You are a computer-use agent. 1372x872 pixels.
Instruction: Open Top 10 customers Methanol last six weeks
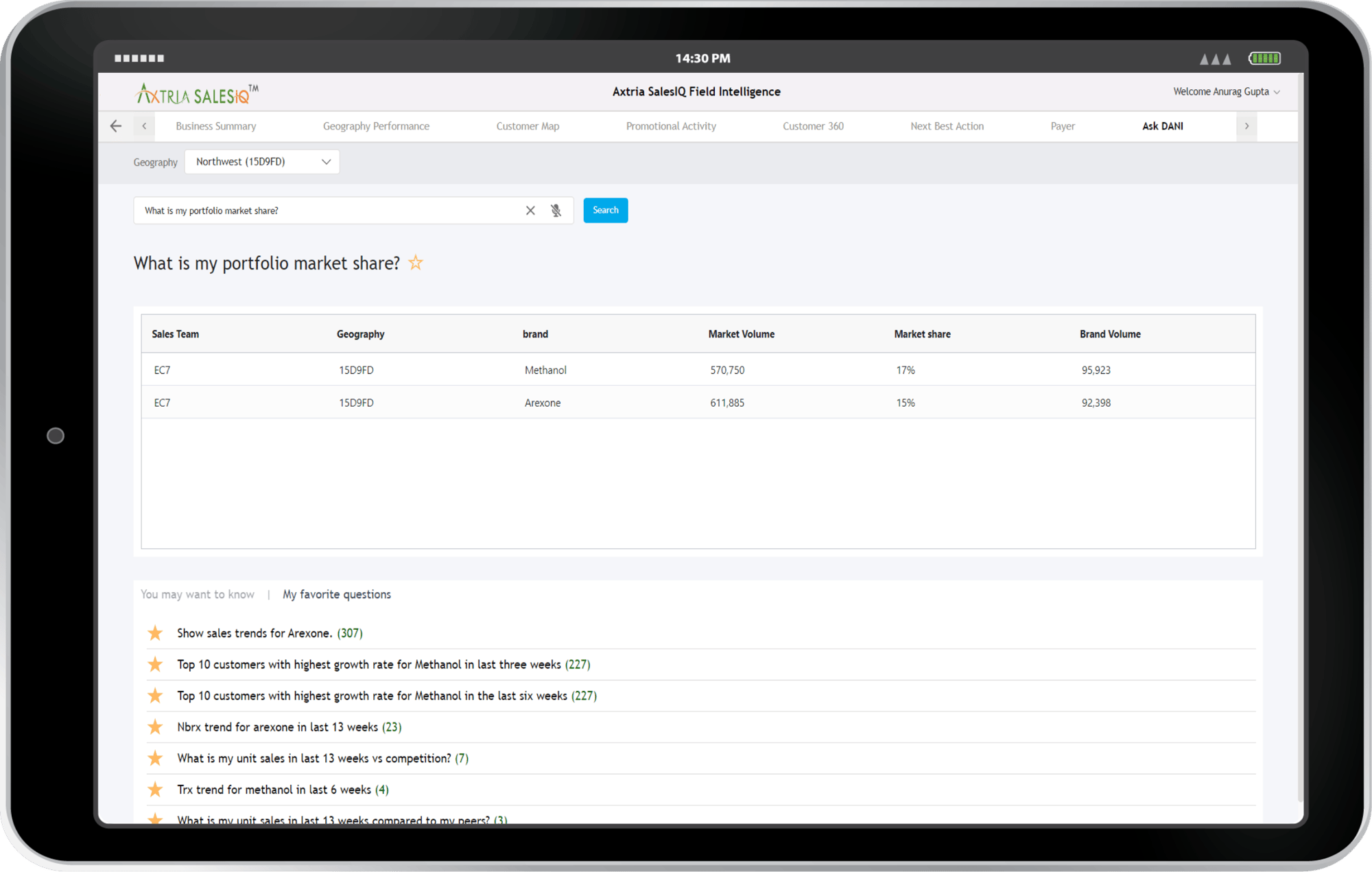387,696
